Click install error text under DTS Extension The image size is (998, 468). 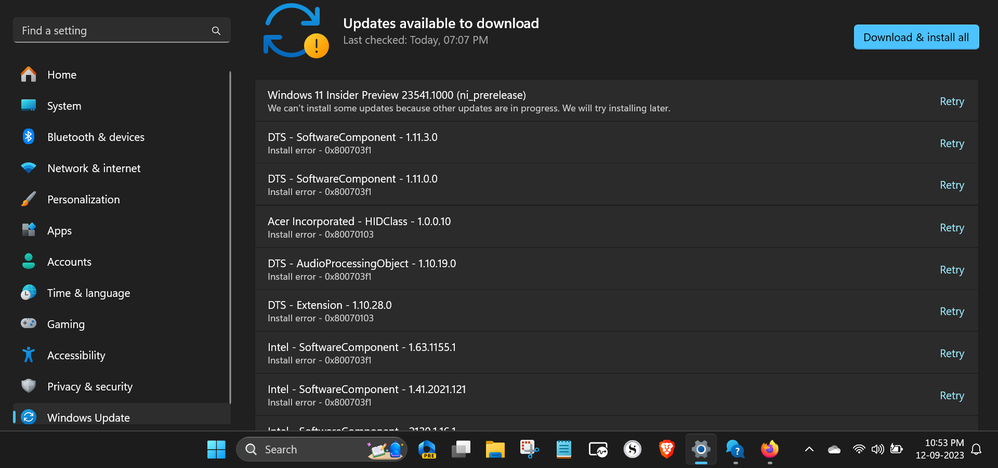(320, 318)
